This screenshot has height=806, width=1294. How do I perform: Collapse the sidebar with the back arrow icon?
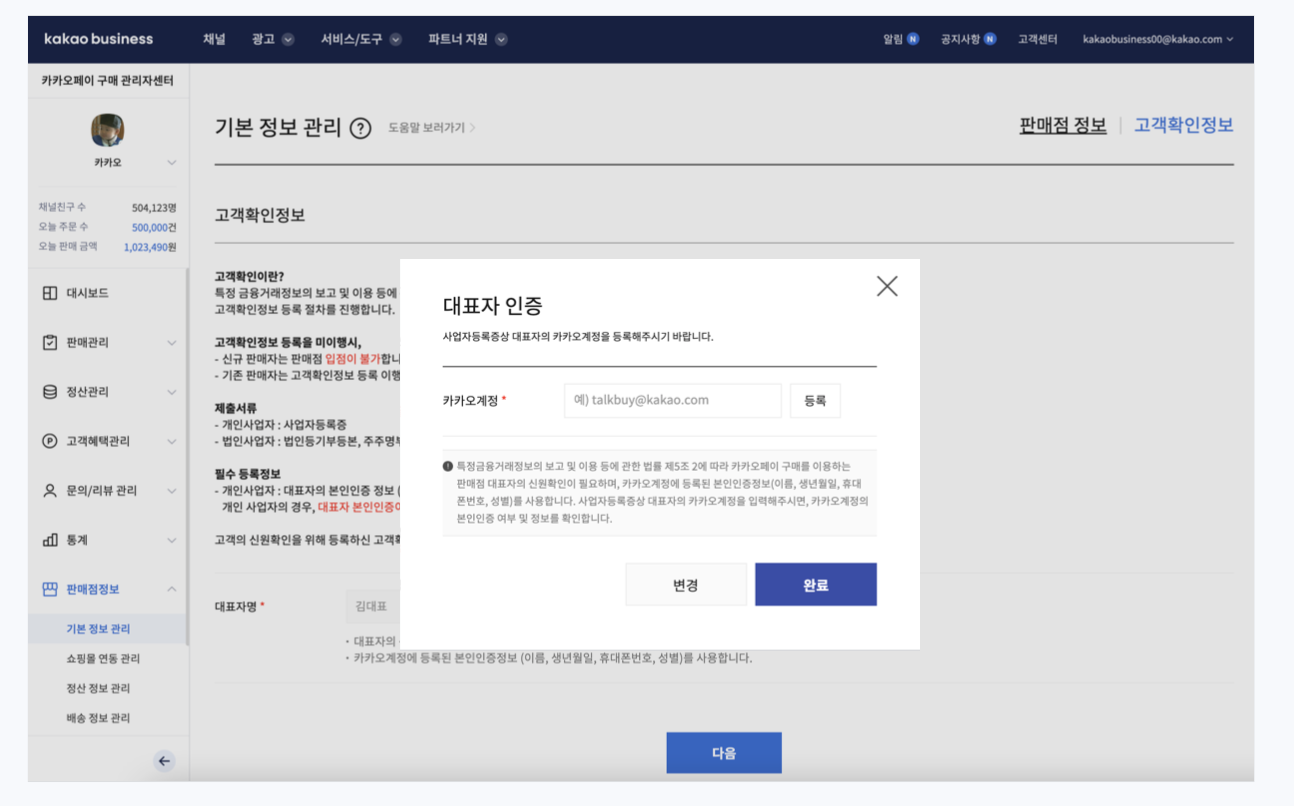(x=165, y=761)
